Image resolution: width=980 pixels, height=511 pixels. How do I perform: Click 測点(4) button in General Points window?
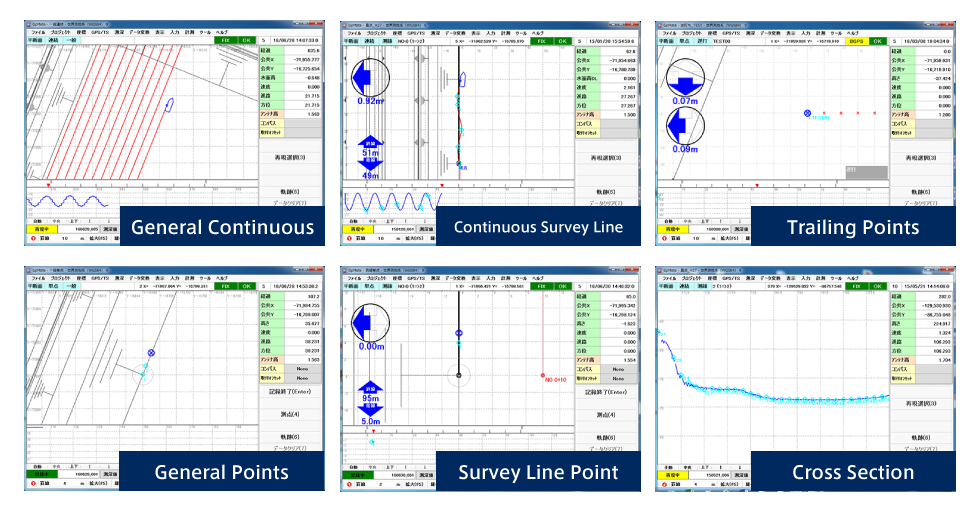[290, 414]
